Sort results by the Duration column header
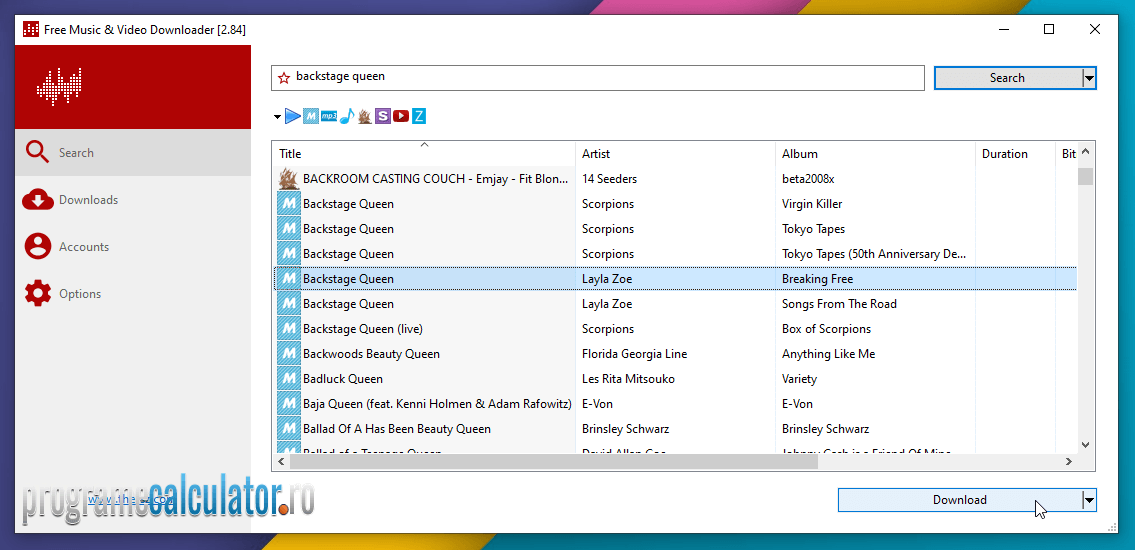1135x550 pixels. click(x=1016, y=153)
